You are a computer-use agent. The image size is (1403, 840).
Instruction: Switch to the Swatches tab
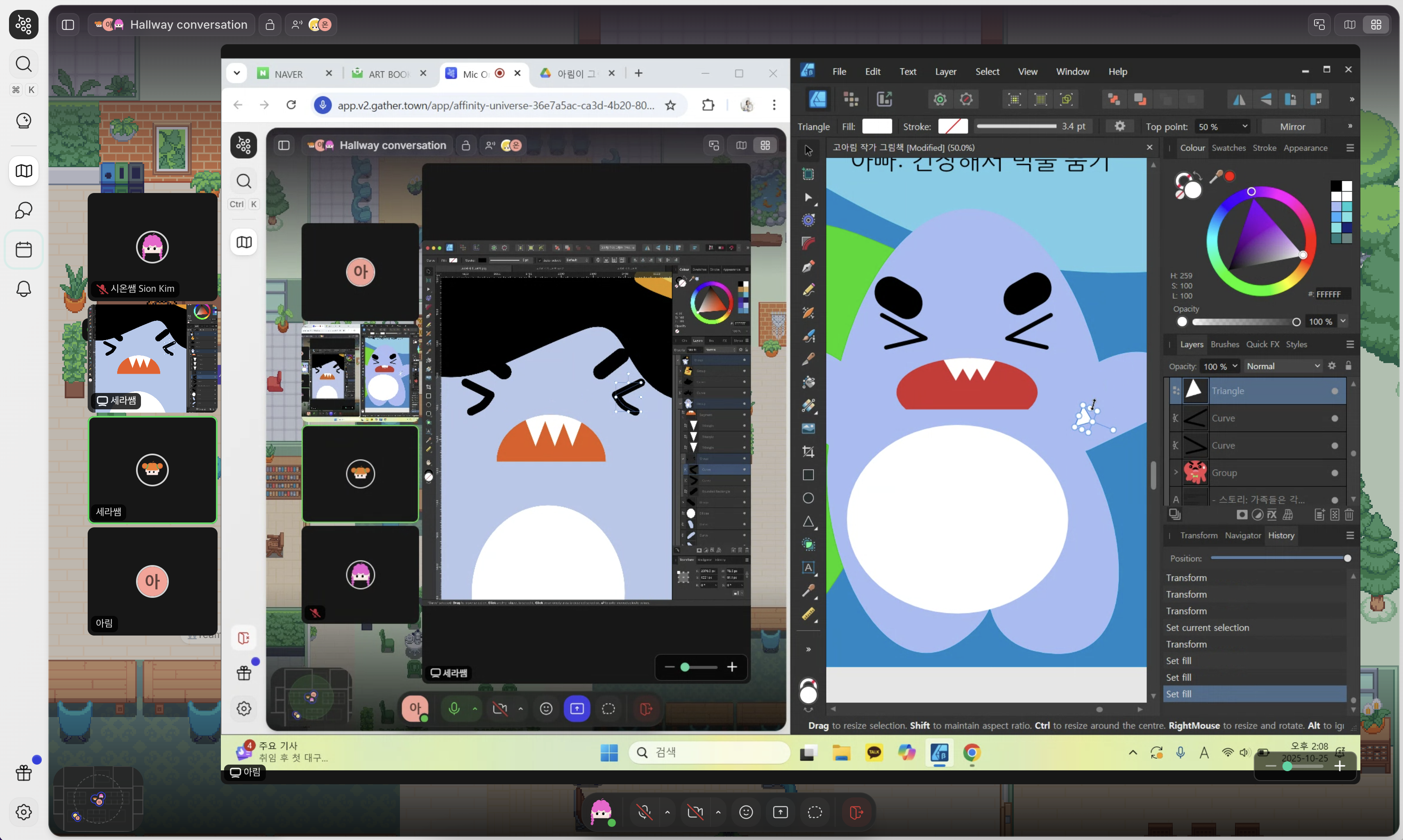point(1228,148)
